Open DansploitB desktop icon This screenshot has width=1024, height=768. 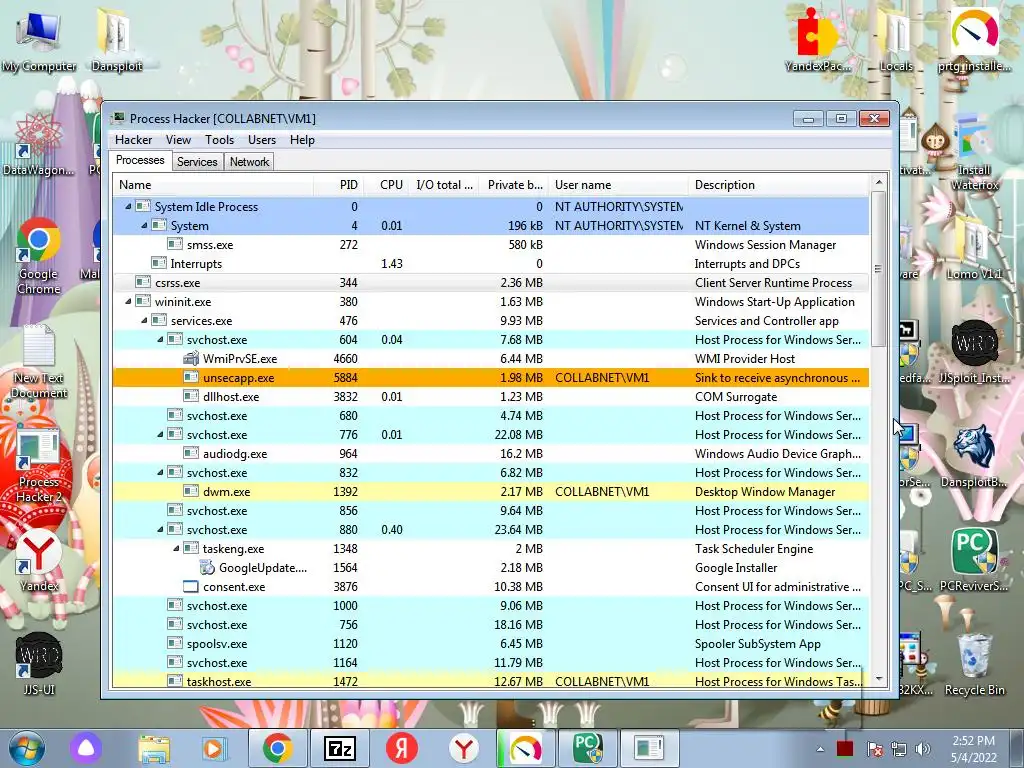pyautogui.click(x=974, y=456)
